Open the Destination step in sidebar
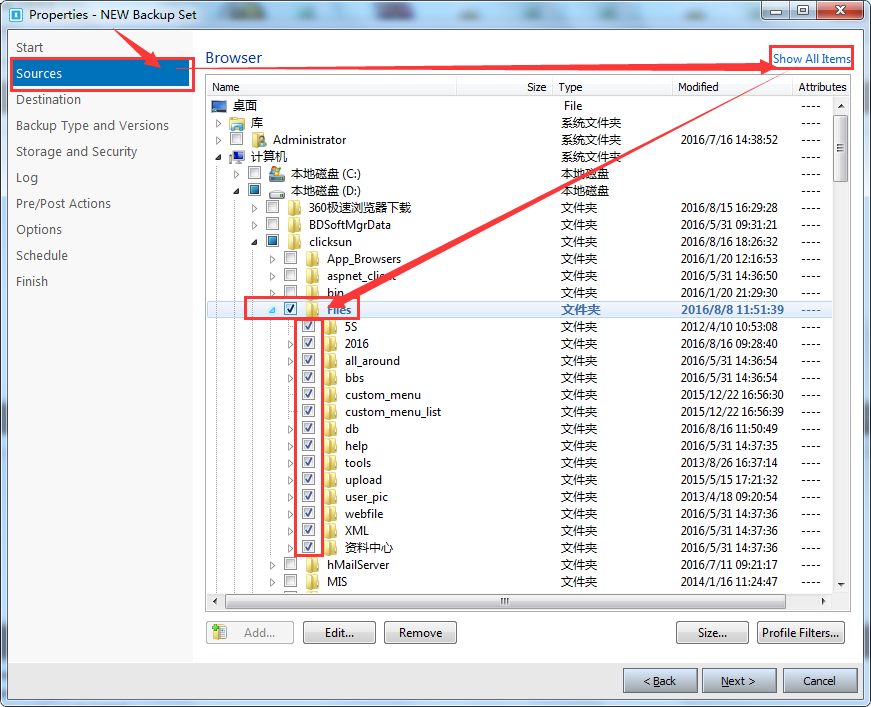Viewport: 871px width, 707px height. (48, 100)
